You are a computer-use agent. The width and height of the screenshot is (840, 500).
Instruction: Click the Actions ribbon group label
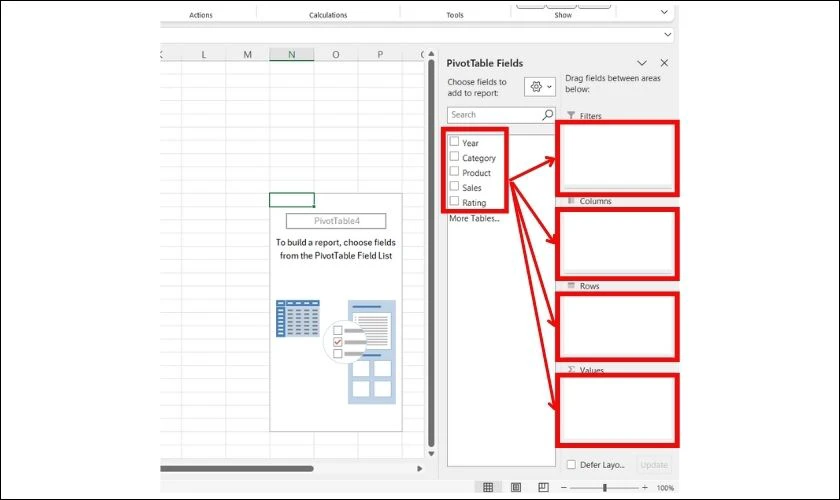tap(200, 15)
